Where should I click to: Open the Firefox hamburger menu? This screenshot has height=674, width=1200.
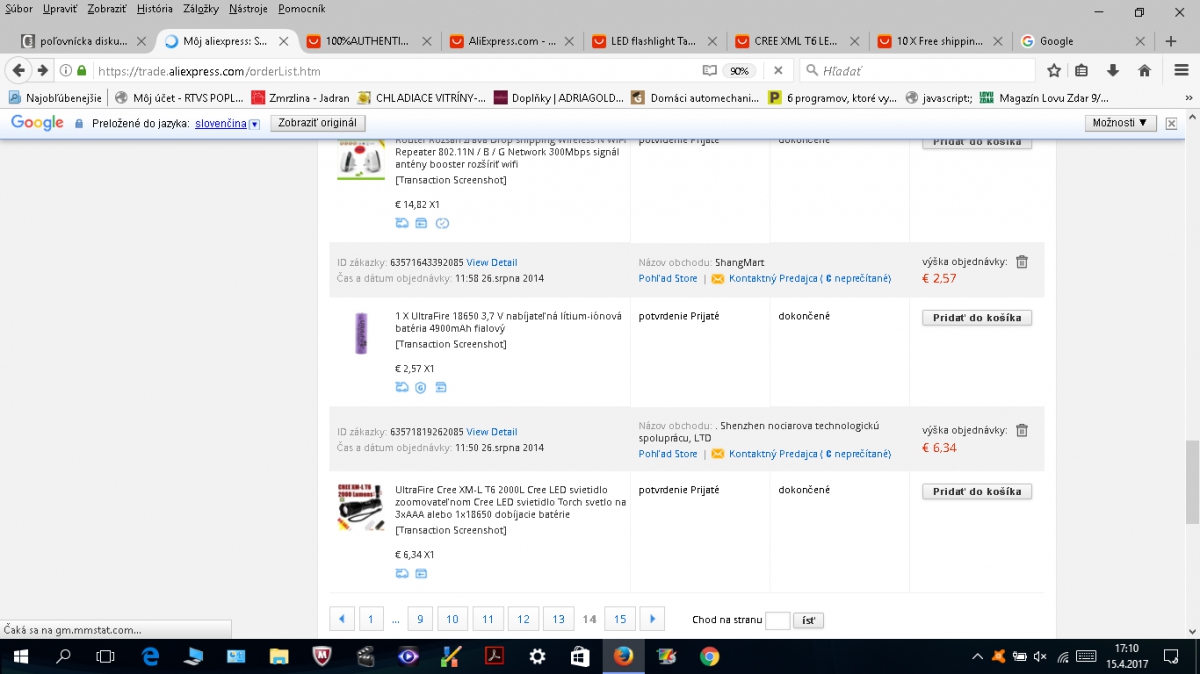(1181, 71)
